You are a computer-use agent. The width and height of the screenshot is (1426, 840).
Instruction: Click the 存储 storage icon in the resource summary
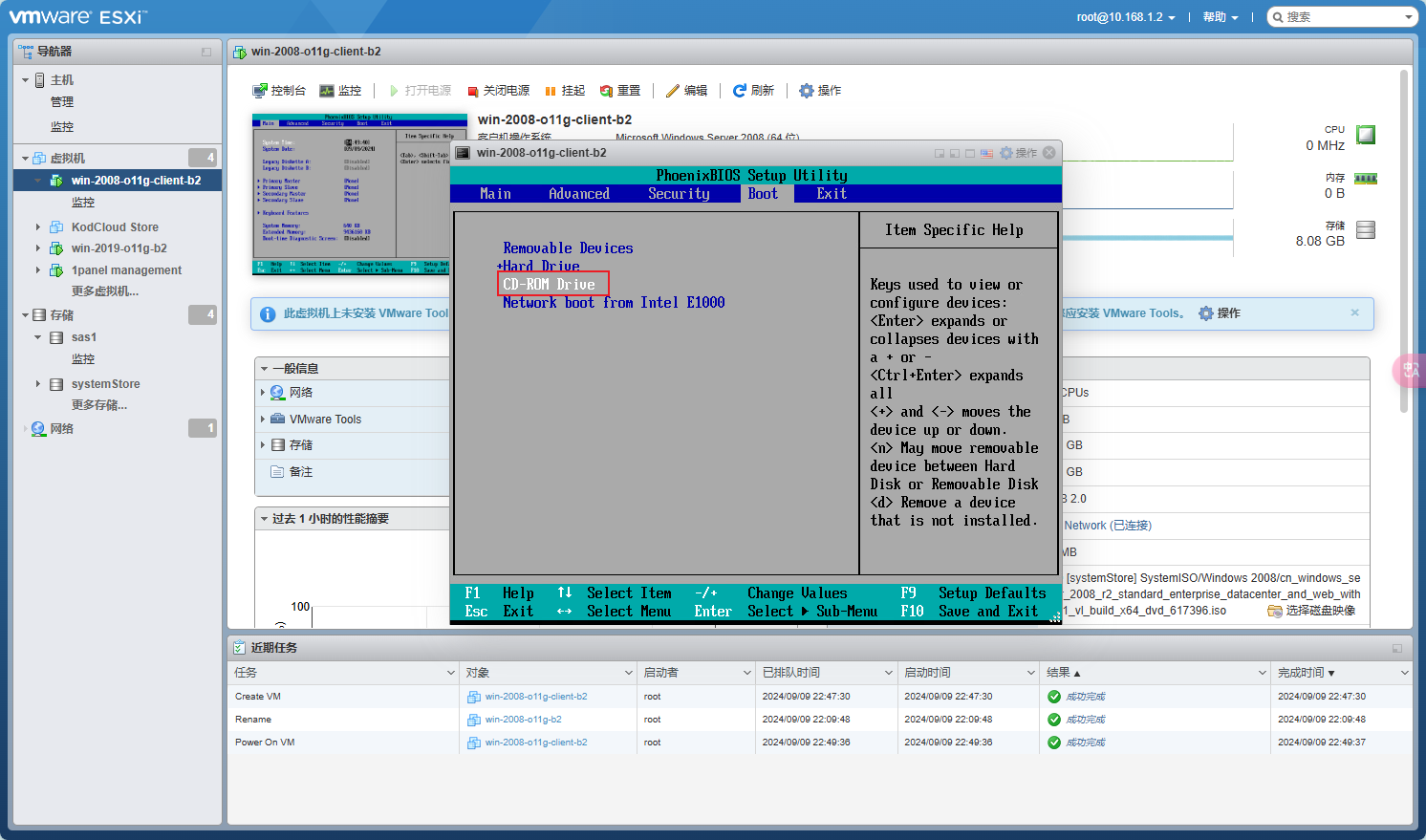1366,229
